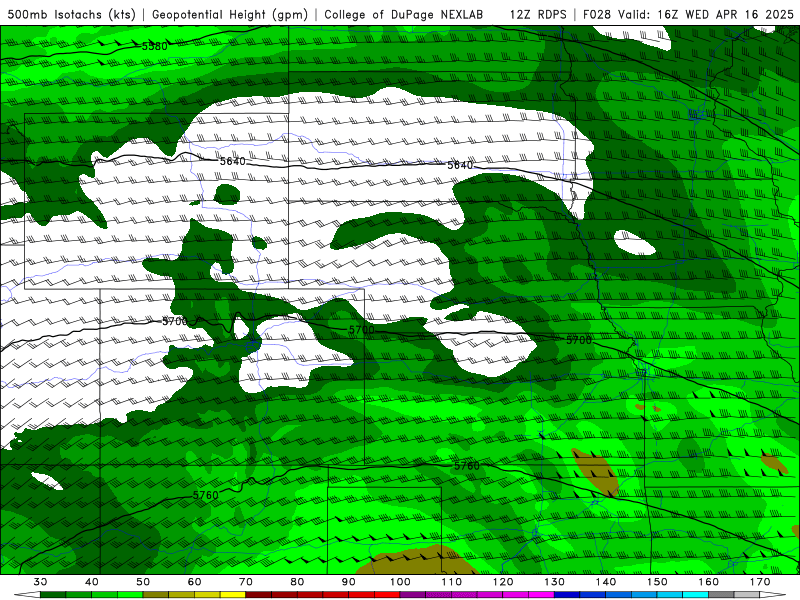This screenshot has height=600, width=800.
Task: Pick the bright red 95-100 kt colorbar swatch
Action: pyautogui.click(x=387, y=595)
